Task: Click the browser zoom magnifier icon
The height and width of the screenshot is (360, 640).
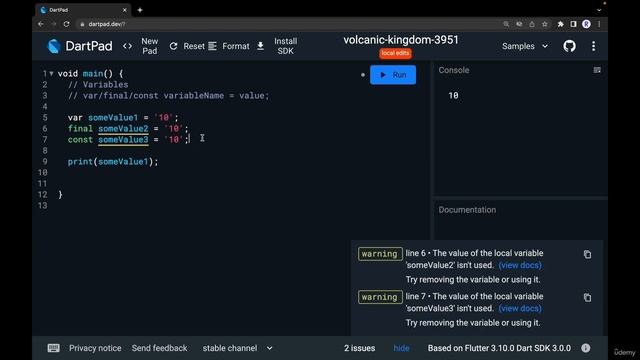Action: click(506, 24)
